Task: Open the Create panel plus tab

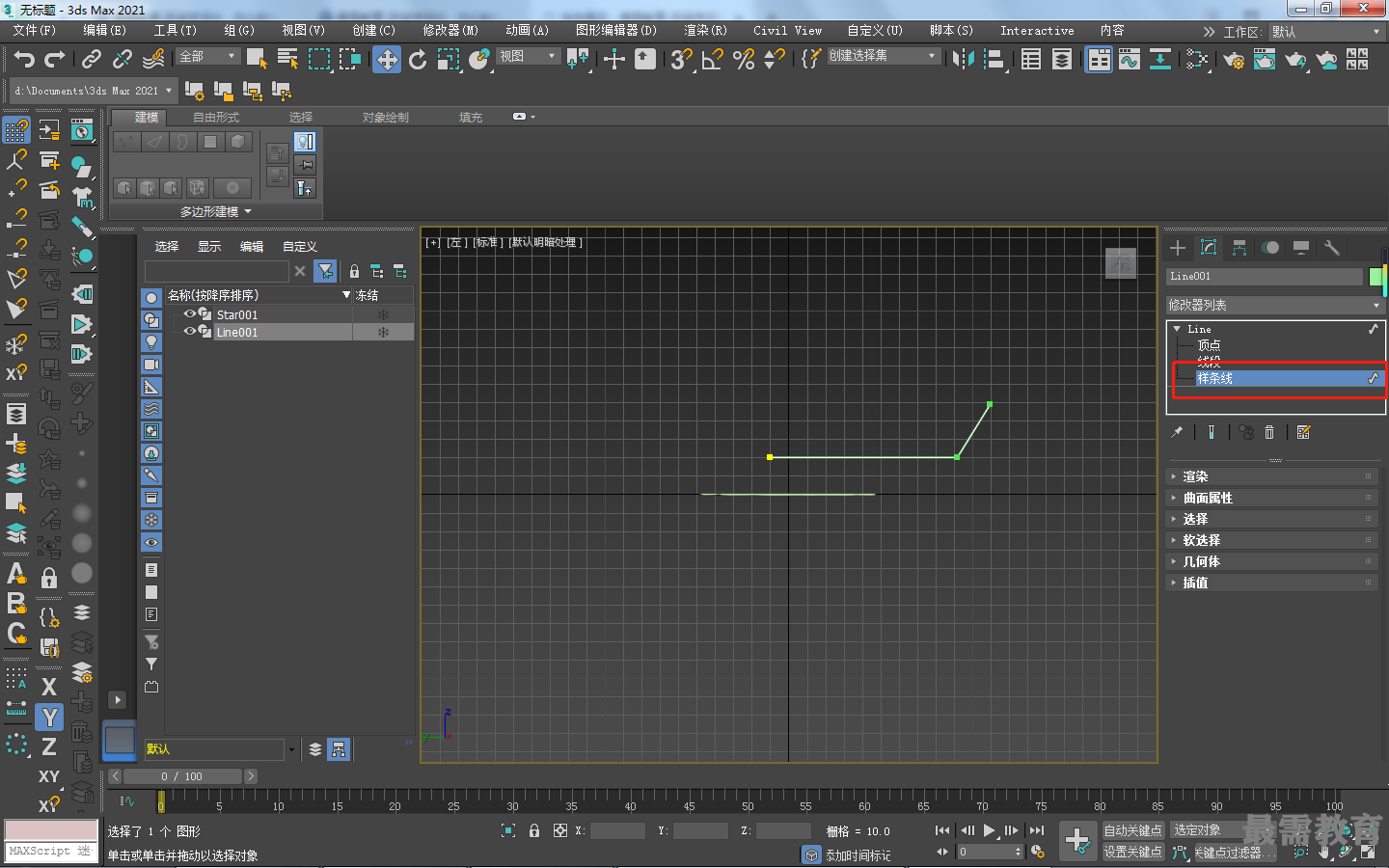Action: tap(1178, 248)
